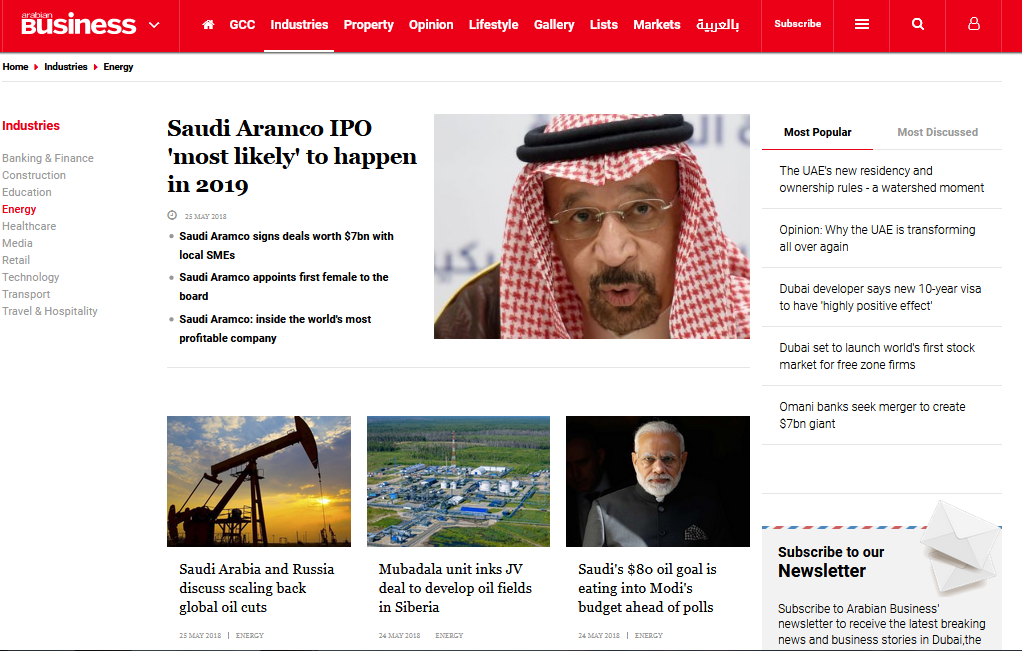Click the Arabian Business logo
The height and width of the screenshot is (651, 1022).
coord(78,23)
